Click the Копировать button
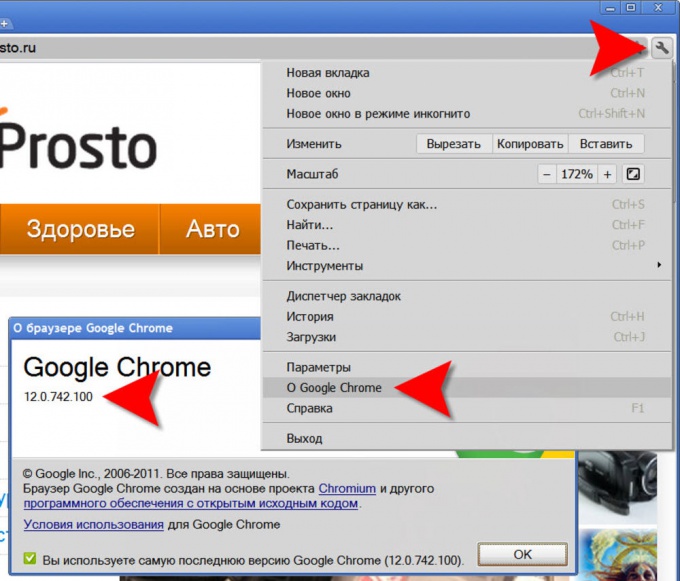Viewport: 680px width, 581px height. (530, 144)
